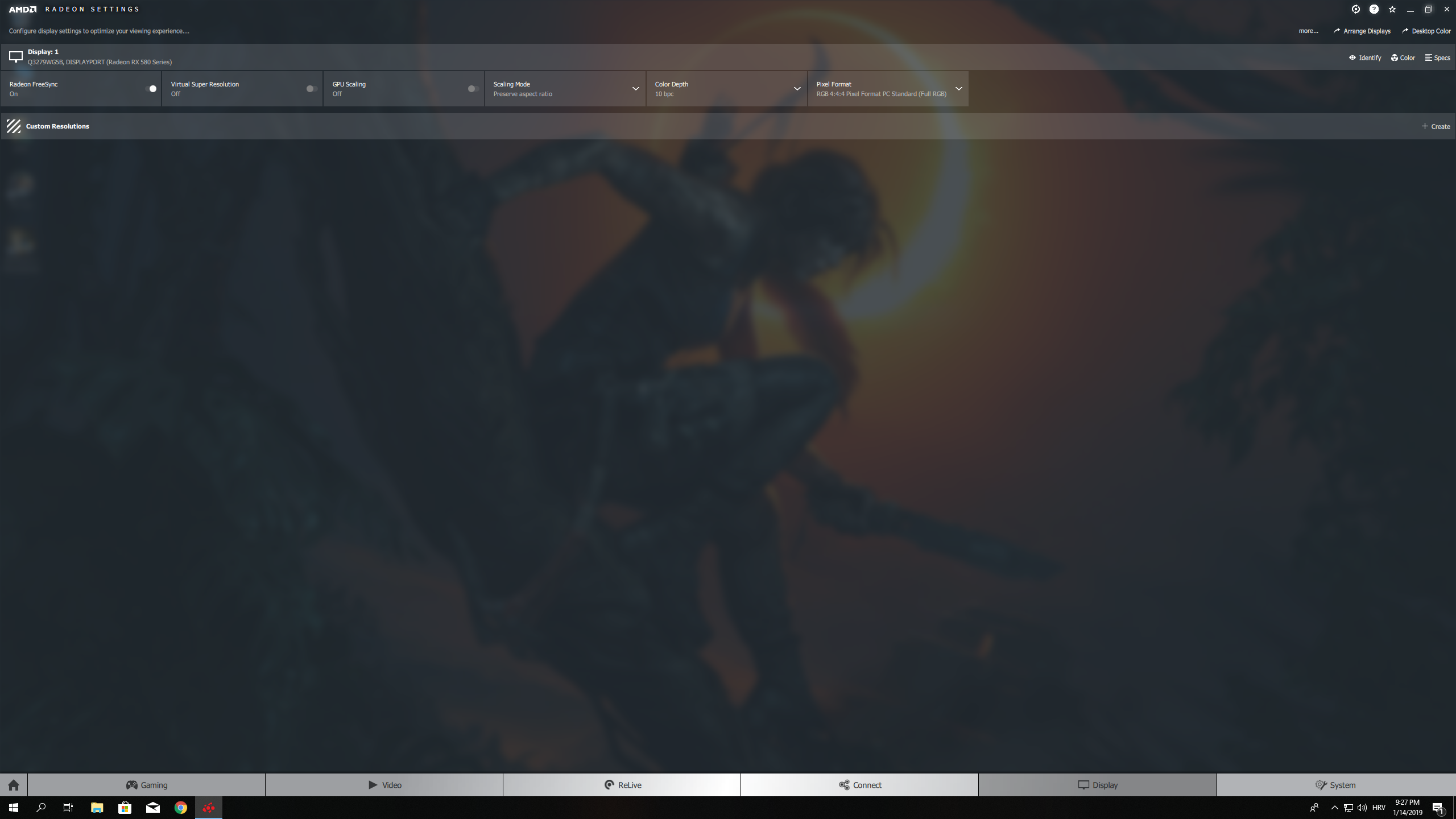Expand the Pixel Format dropdown
The height and width of the screenshot is (819, 1456).
(x=958, y=89)
